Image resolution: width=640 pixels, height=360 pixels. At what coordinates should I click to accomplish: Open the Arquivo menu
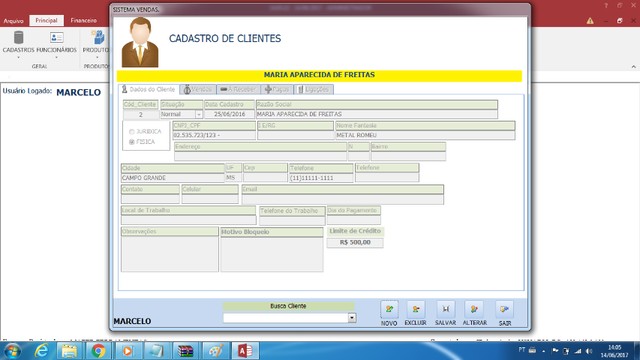point(13,20)
